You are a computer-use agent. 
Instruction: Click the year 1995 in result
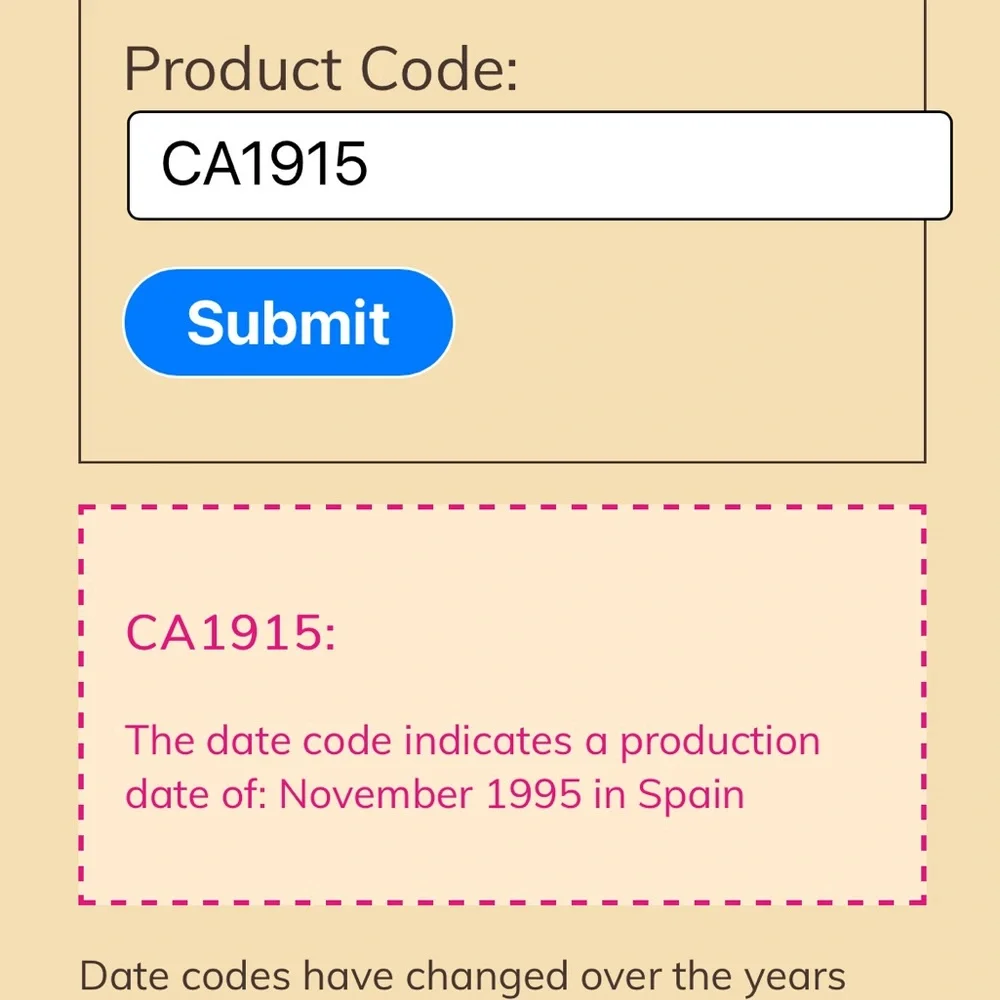pyautogui.click(x=533, y=794)
